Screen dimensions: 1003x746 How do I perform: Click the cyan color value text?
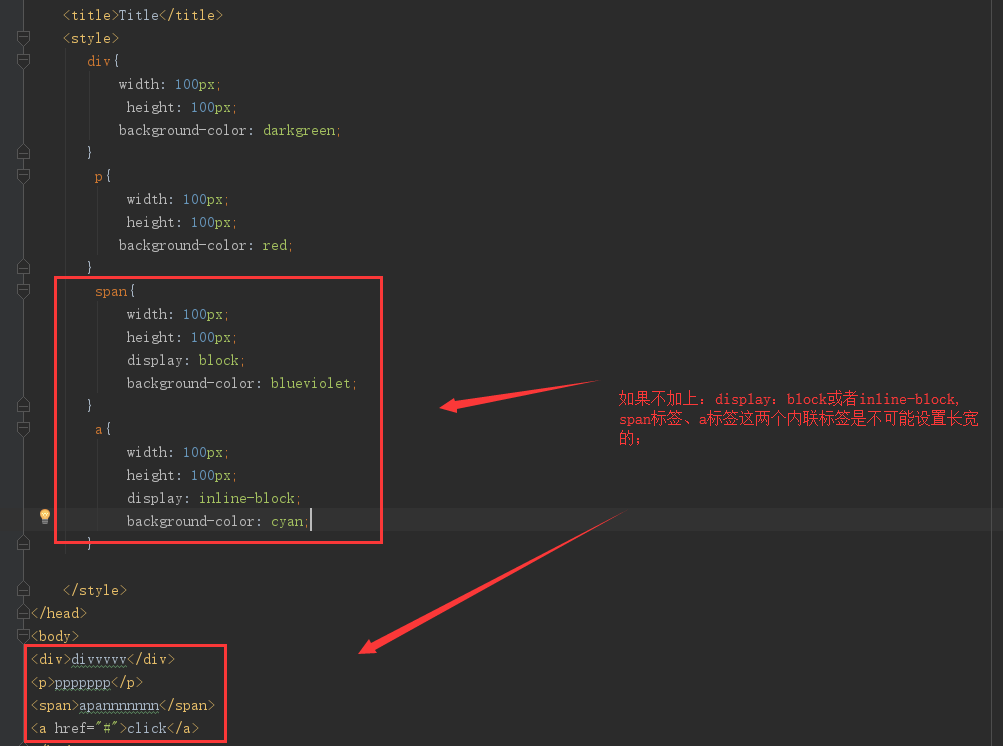(x=288, y=520)
